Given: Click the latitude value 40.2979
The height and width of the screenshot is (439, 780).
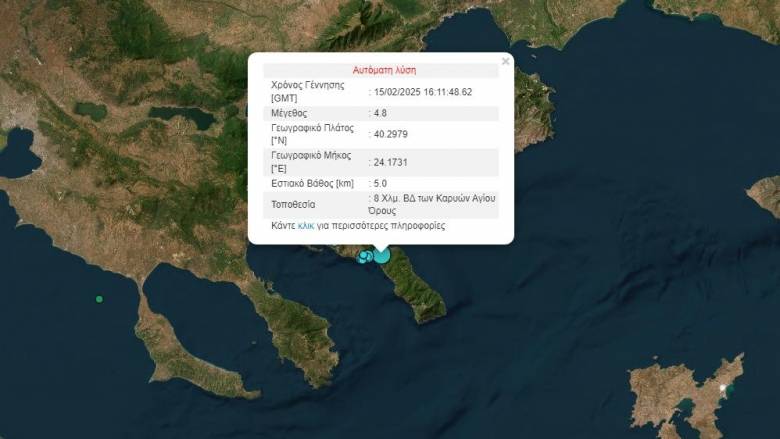Looking at the screenshot, I should (391, 135).
